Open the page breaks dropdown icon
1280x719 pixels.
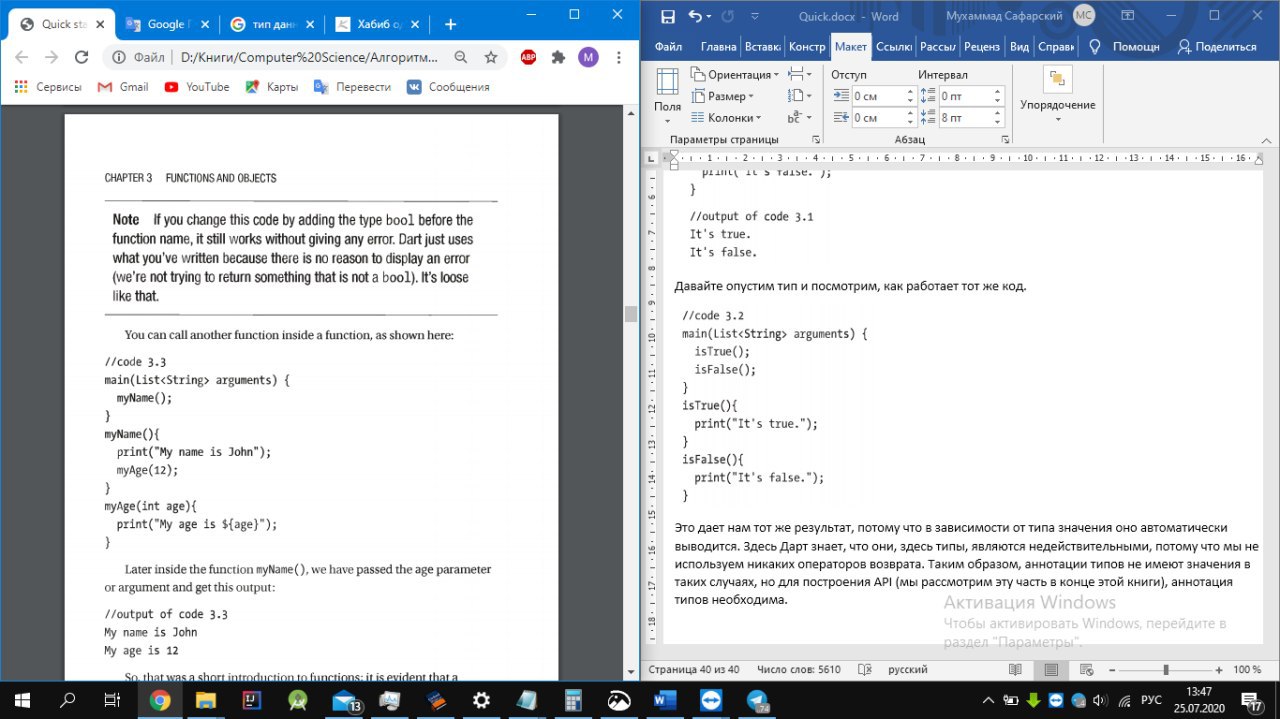[799, 75]
